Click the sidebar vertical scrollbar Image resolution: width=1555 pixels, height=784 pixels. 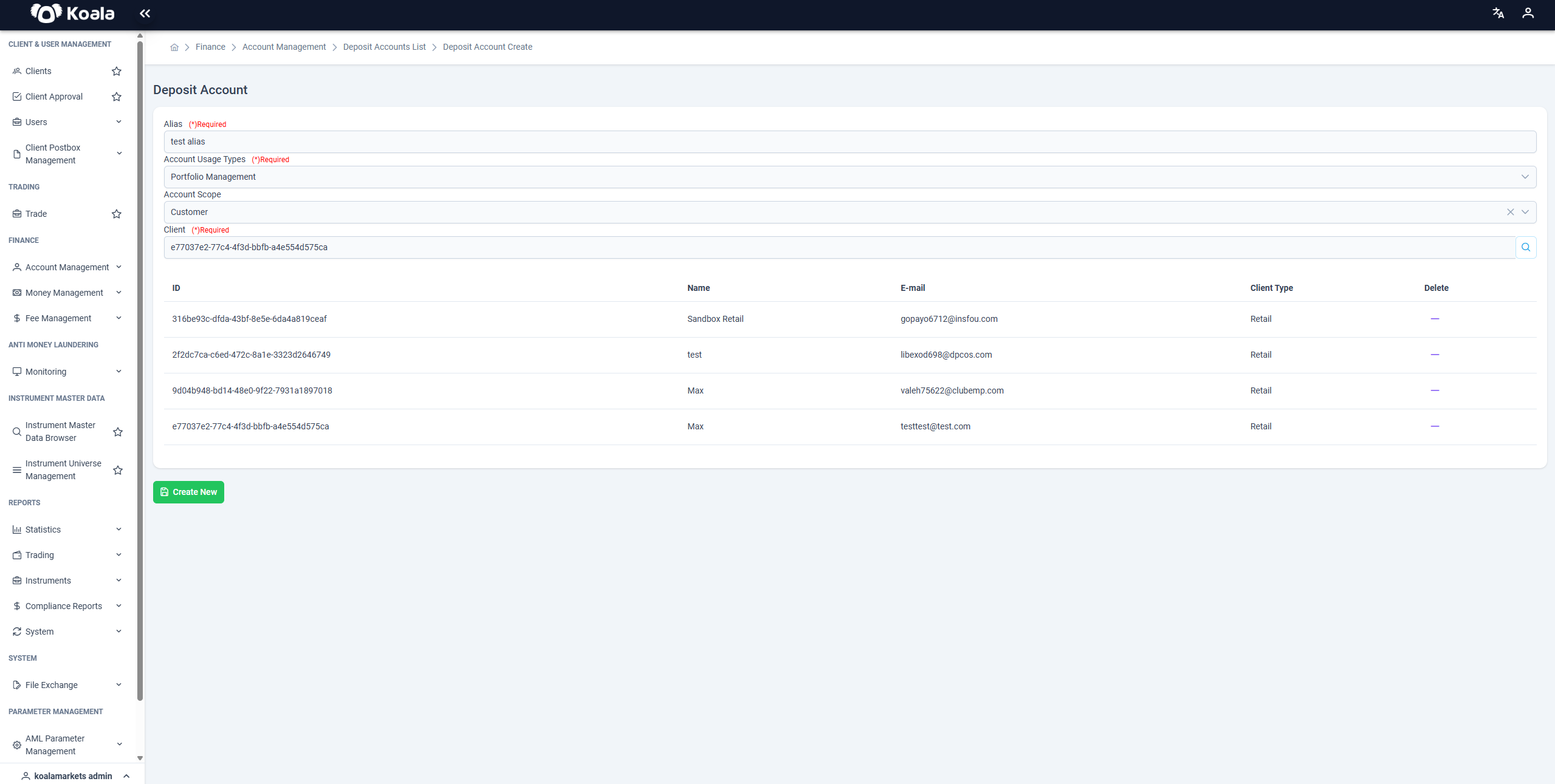point(140,370)
